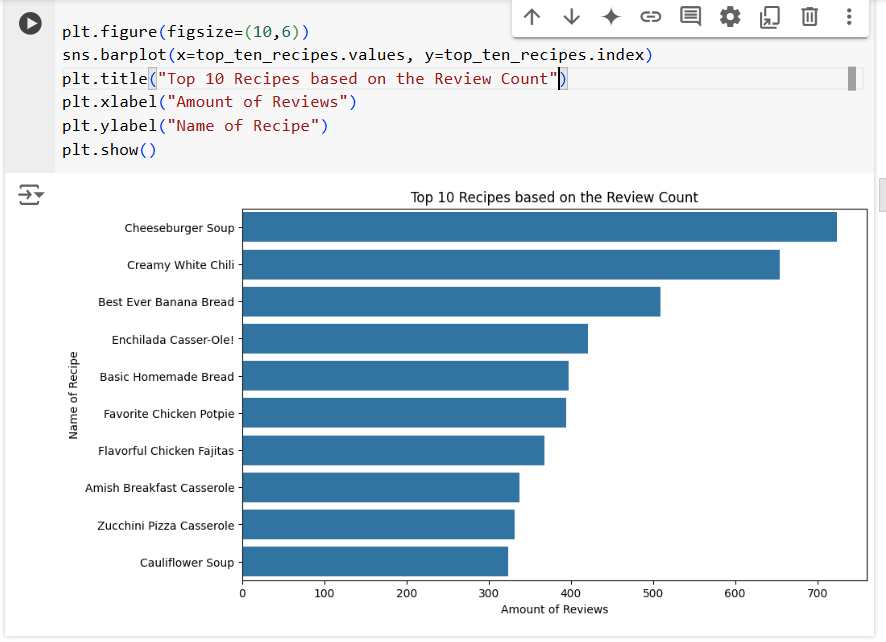This screenshot has width=886, height=642.
Task: Add a comment to the cell
Action: pyautogui.click(x=690, y=16)
